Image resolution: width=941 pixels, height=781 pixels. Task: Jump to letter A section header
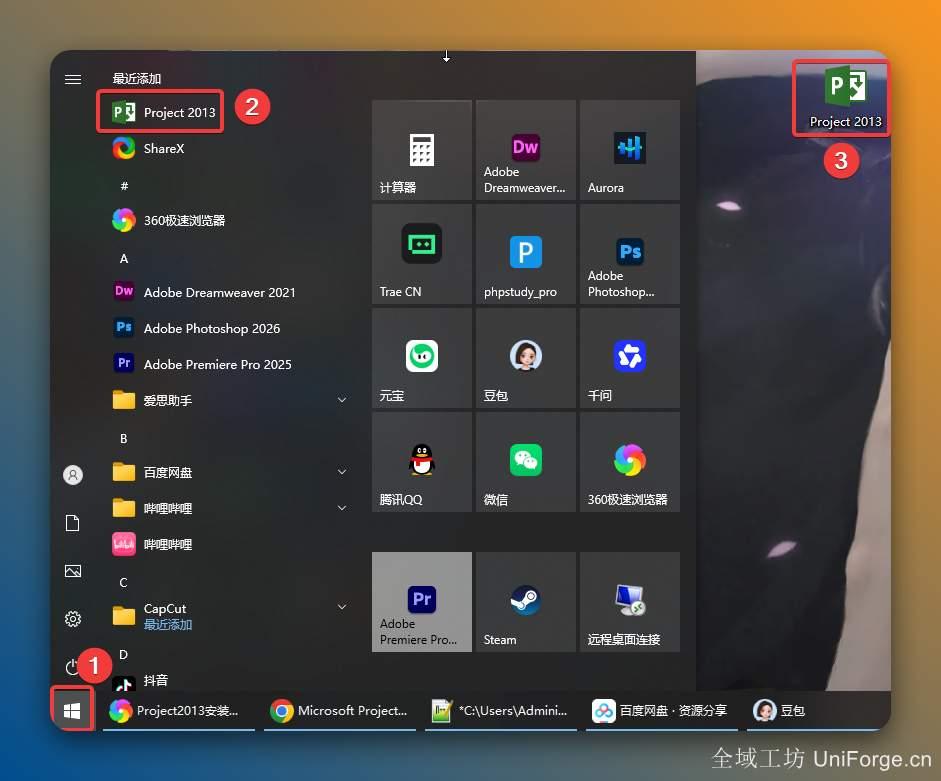point(124,259)
